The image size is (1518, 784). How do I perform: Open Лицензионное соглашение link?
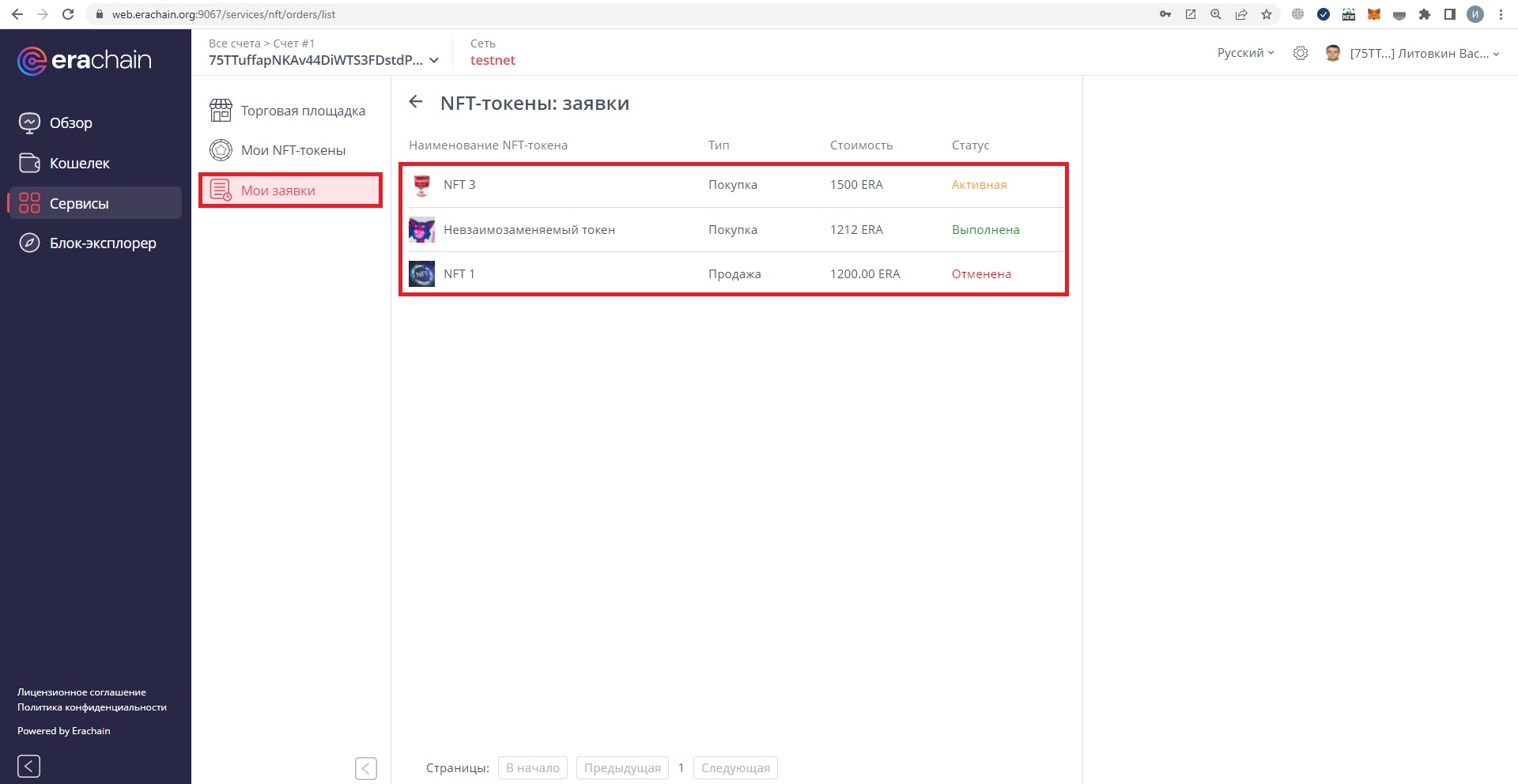click(x=81, y=692)
